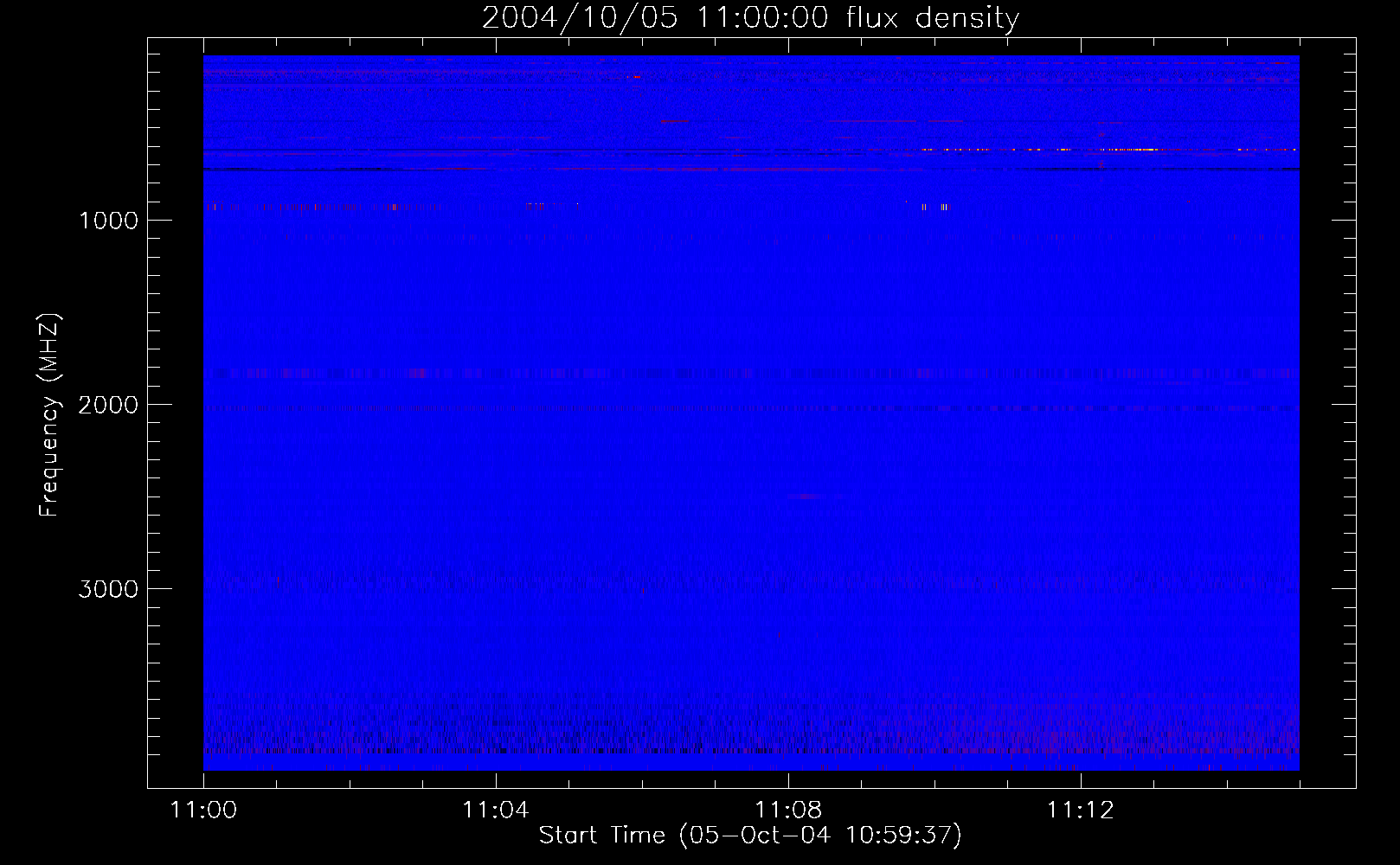Click the 'Start Time (05-Oct-04 10:59:37)' label
The height and width of the screenshot is (865, 1400).
tap(750, 836)
